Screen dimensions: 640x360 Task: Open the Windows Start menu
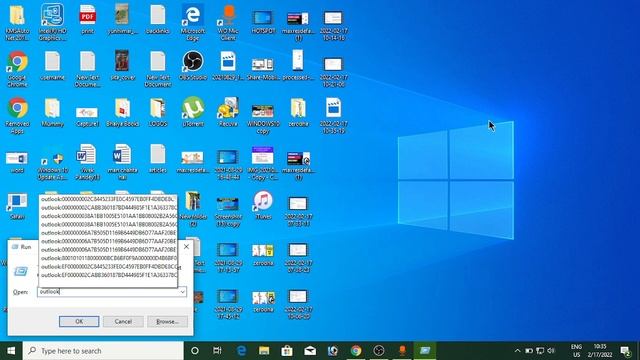(x=11, y=351)
